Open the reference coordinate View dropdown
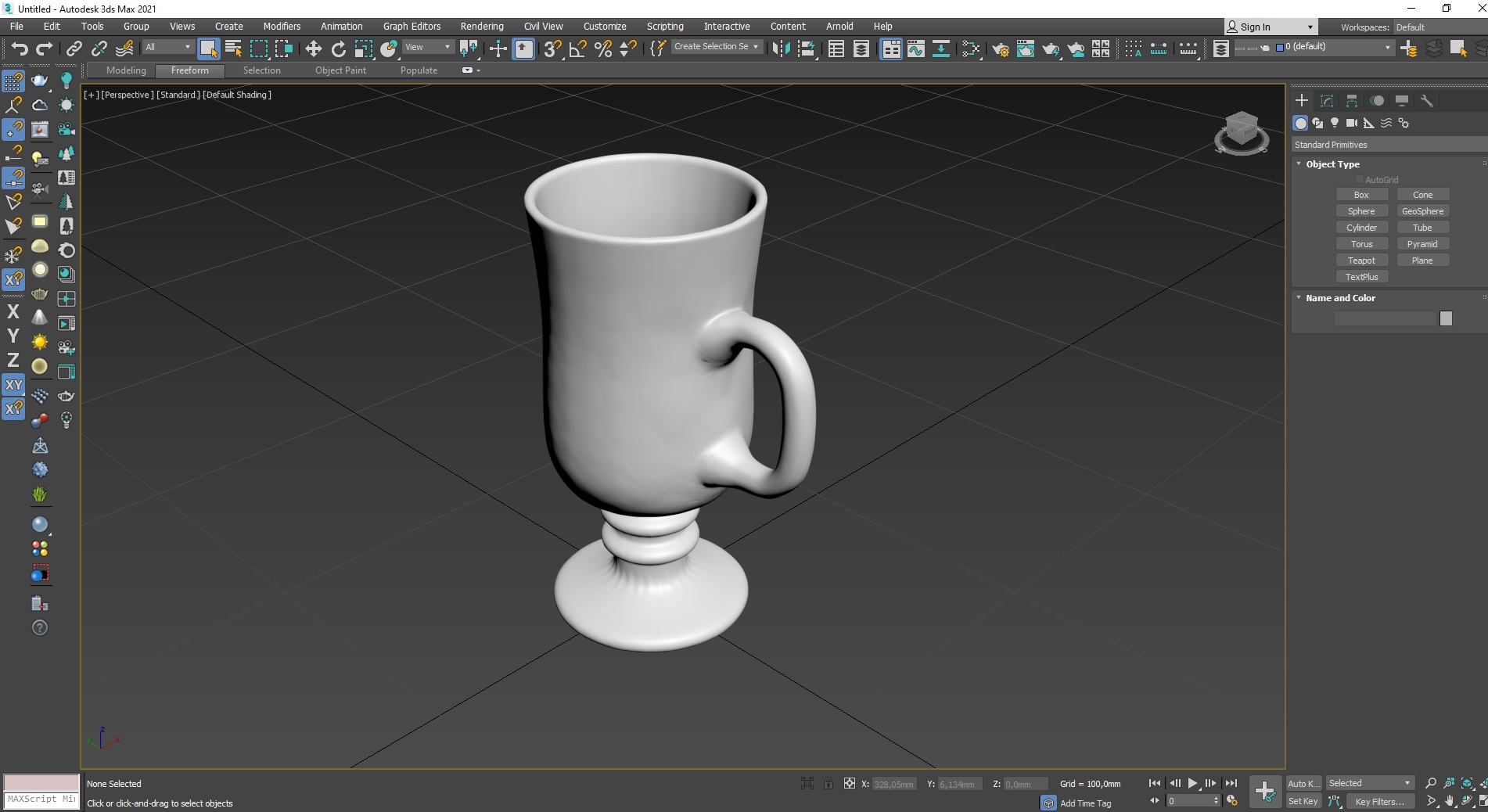This screenshot has width=1488, height=812. click(427, 47)
